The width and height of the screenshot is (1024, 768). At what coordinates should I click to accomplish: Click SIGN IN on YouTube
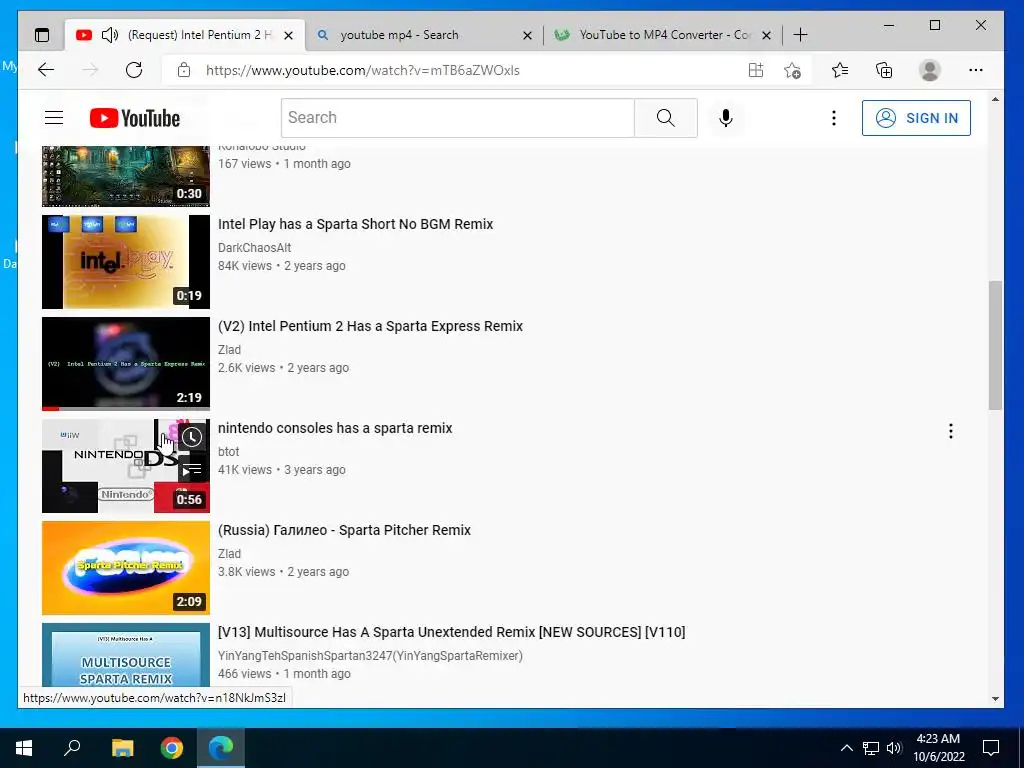tap(916, 118)
